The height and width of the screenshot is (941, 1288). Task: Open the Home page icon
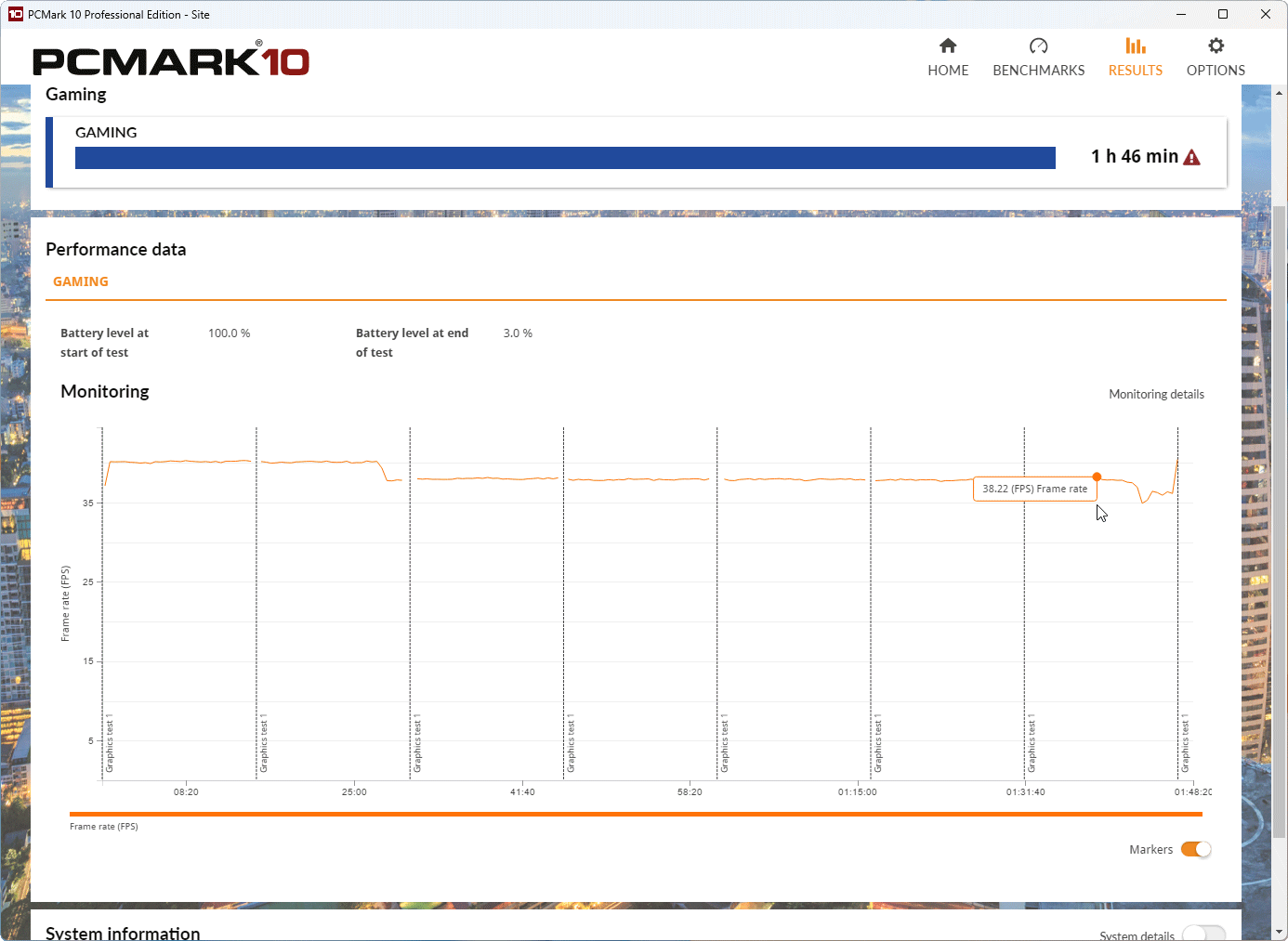(948, 46)
